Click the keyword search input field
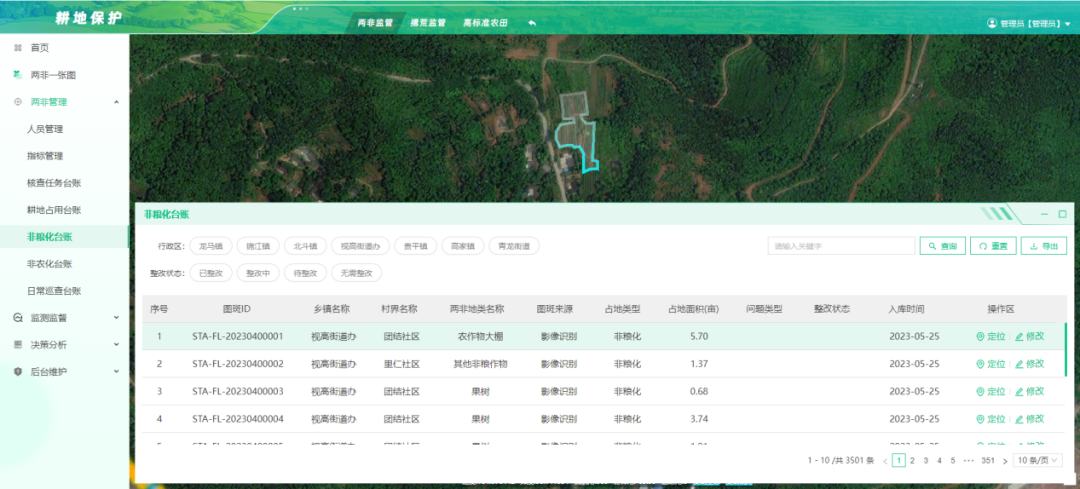 841,246
